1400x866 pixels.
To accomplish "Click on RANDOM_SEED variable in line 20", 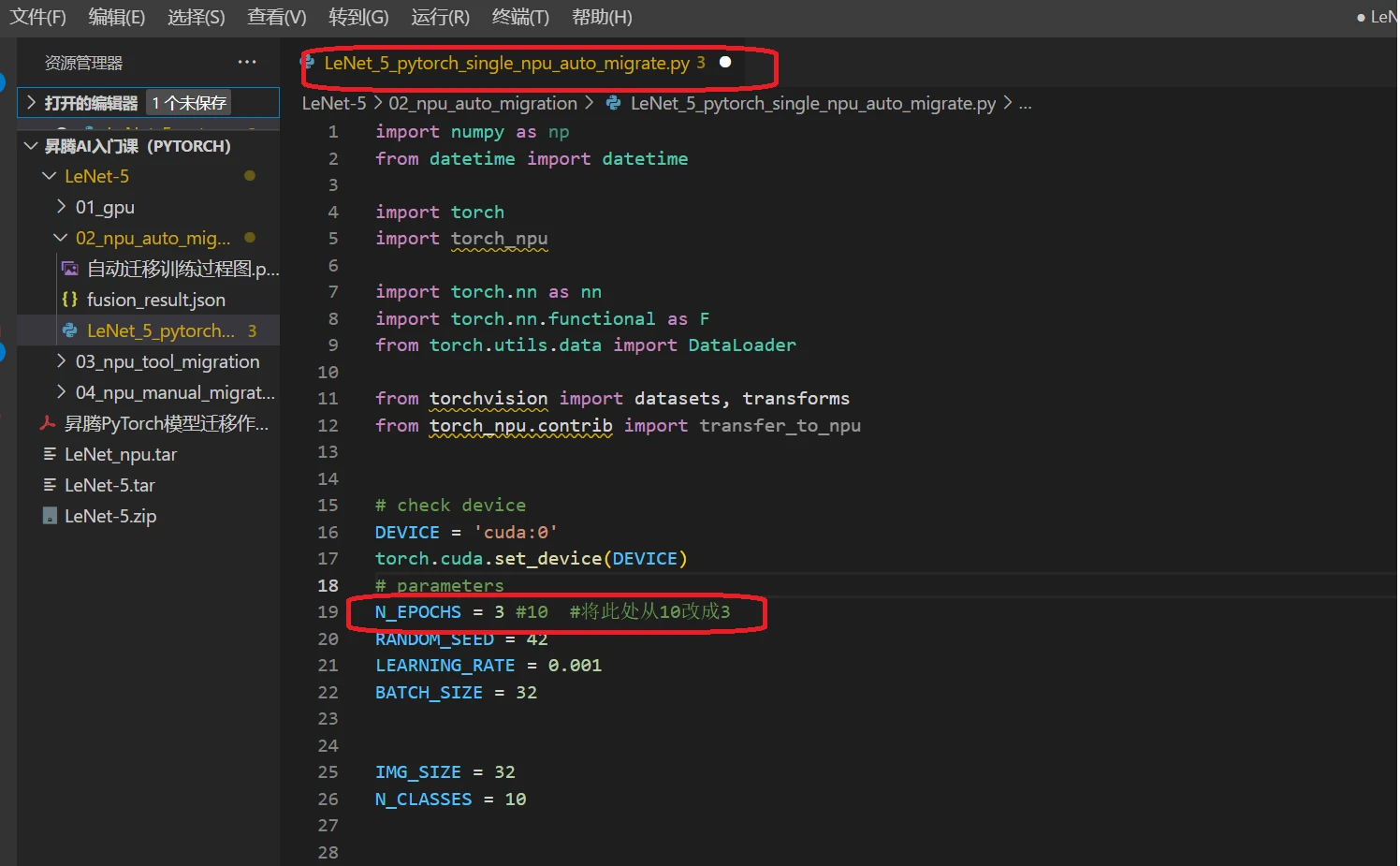I will [x=434, y=638].
